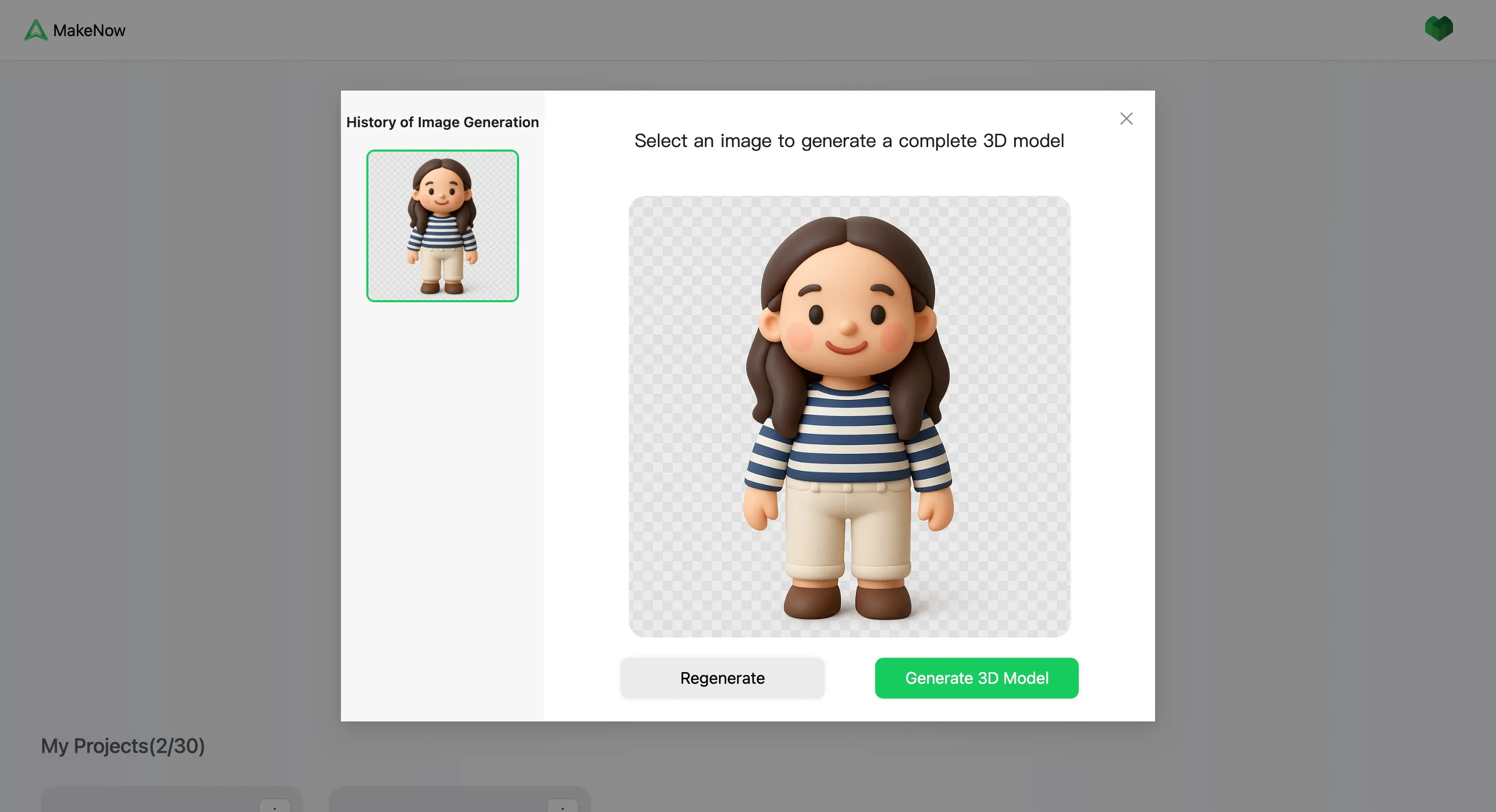Click the My Projects heading

123,745
